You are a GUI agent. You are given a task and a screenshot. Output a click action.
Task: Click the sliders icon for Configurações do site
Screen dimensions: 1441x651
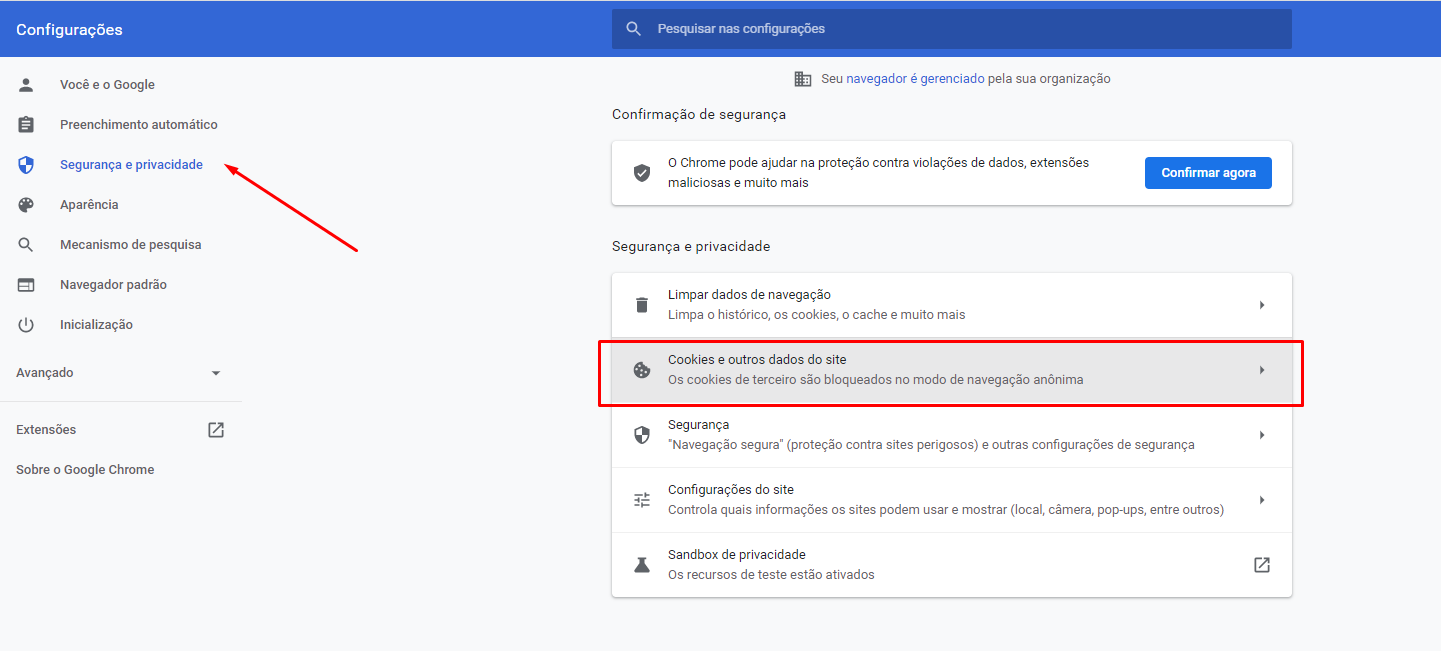click(x=642, y=500)
